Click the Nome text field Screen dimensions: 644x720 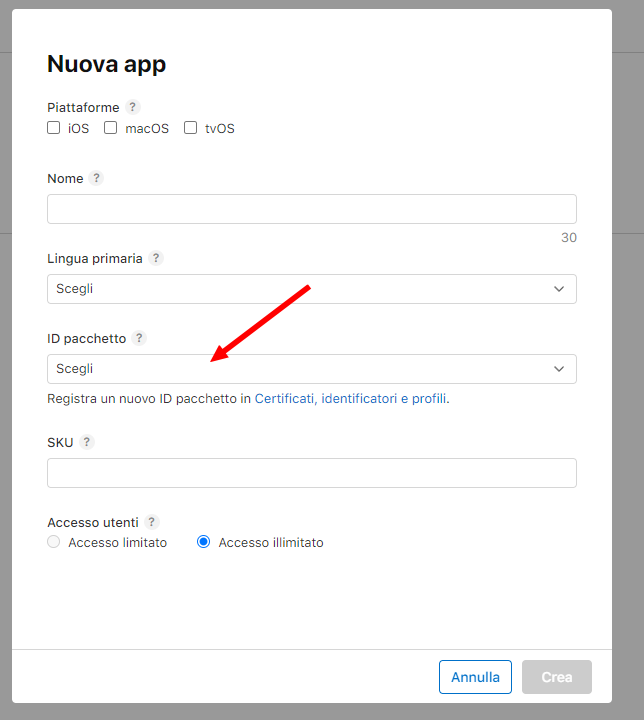pos(312,209)
